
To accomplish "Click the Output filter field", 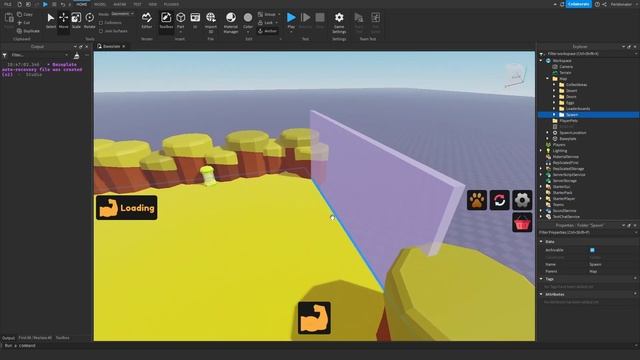I will pyautogui.click(x=39, y=55).
